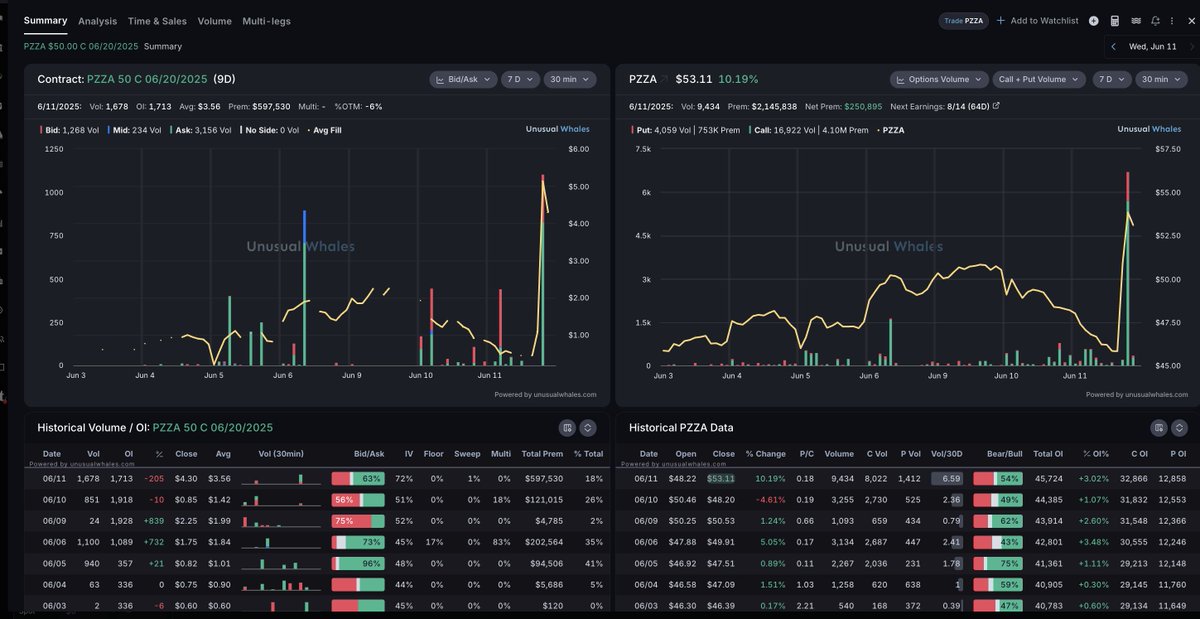The image size is (1200, 619).
Task: Click the white circled plus icon
Action: [1093, 20]
